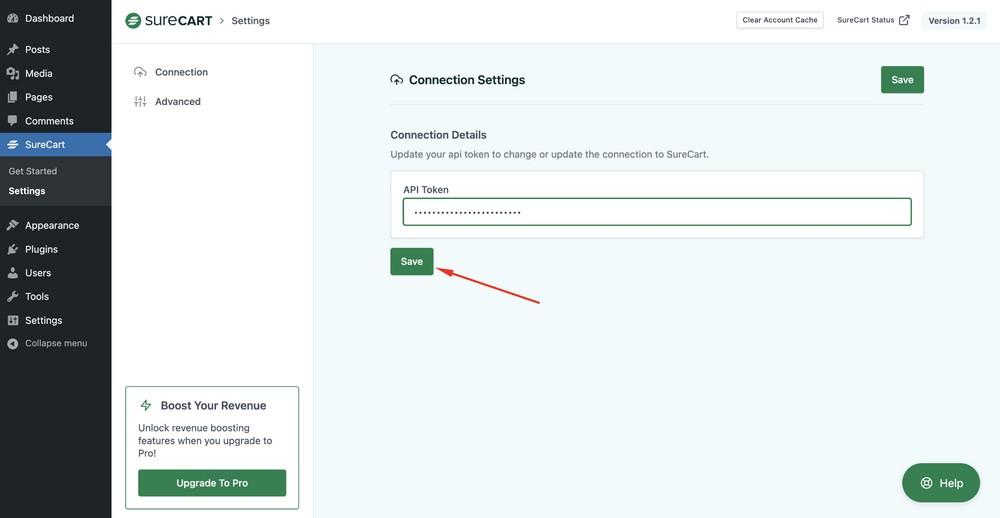Click Save button below API Token
Viewport: 1000px width, 518px height.
[412, 262]
